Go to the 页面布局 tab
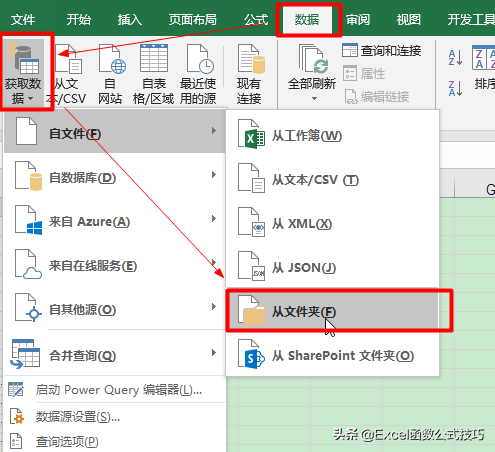 click(x=193, y=20)
